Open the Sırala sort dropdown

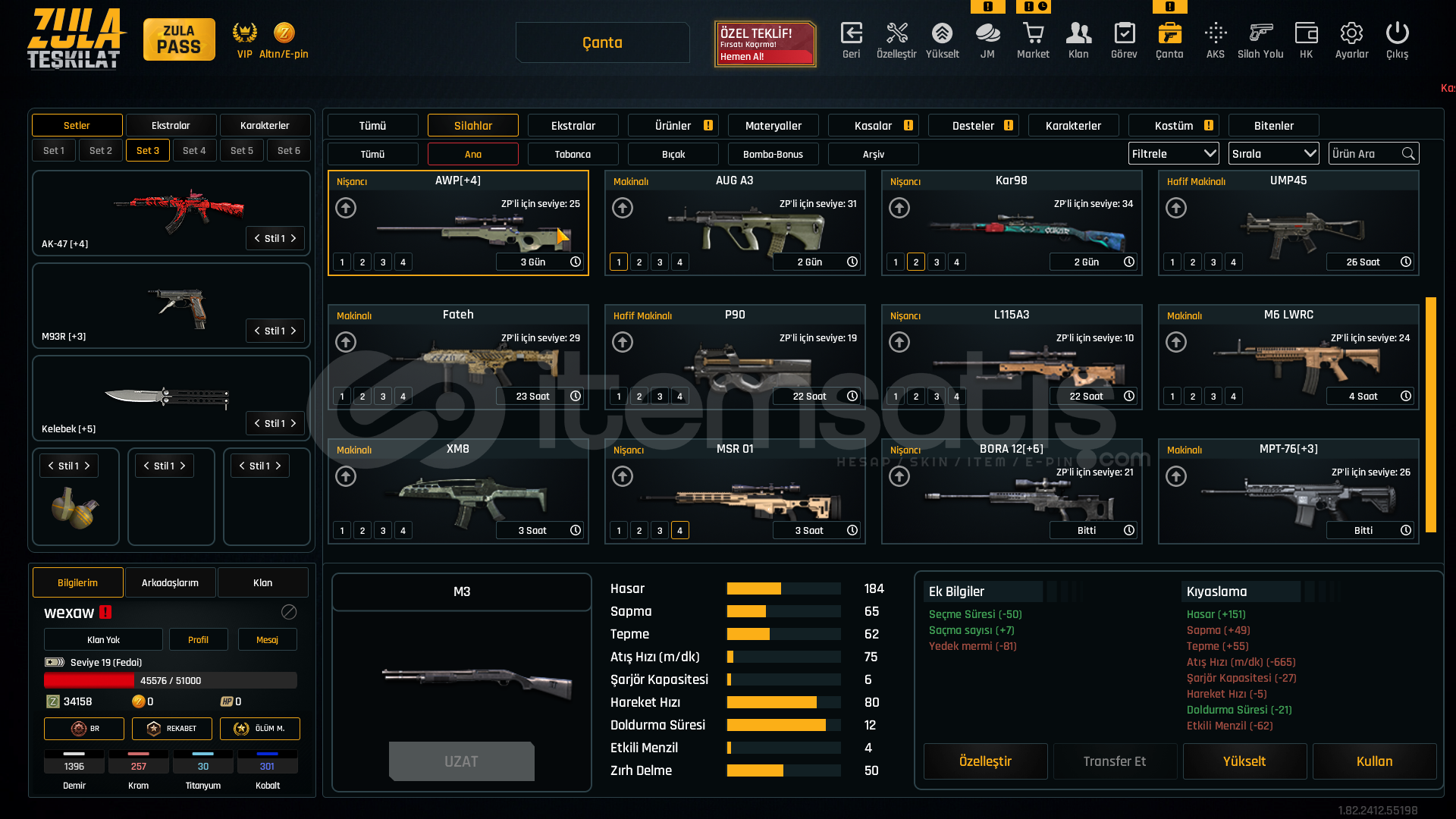(x=1273, y=154)
